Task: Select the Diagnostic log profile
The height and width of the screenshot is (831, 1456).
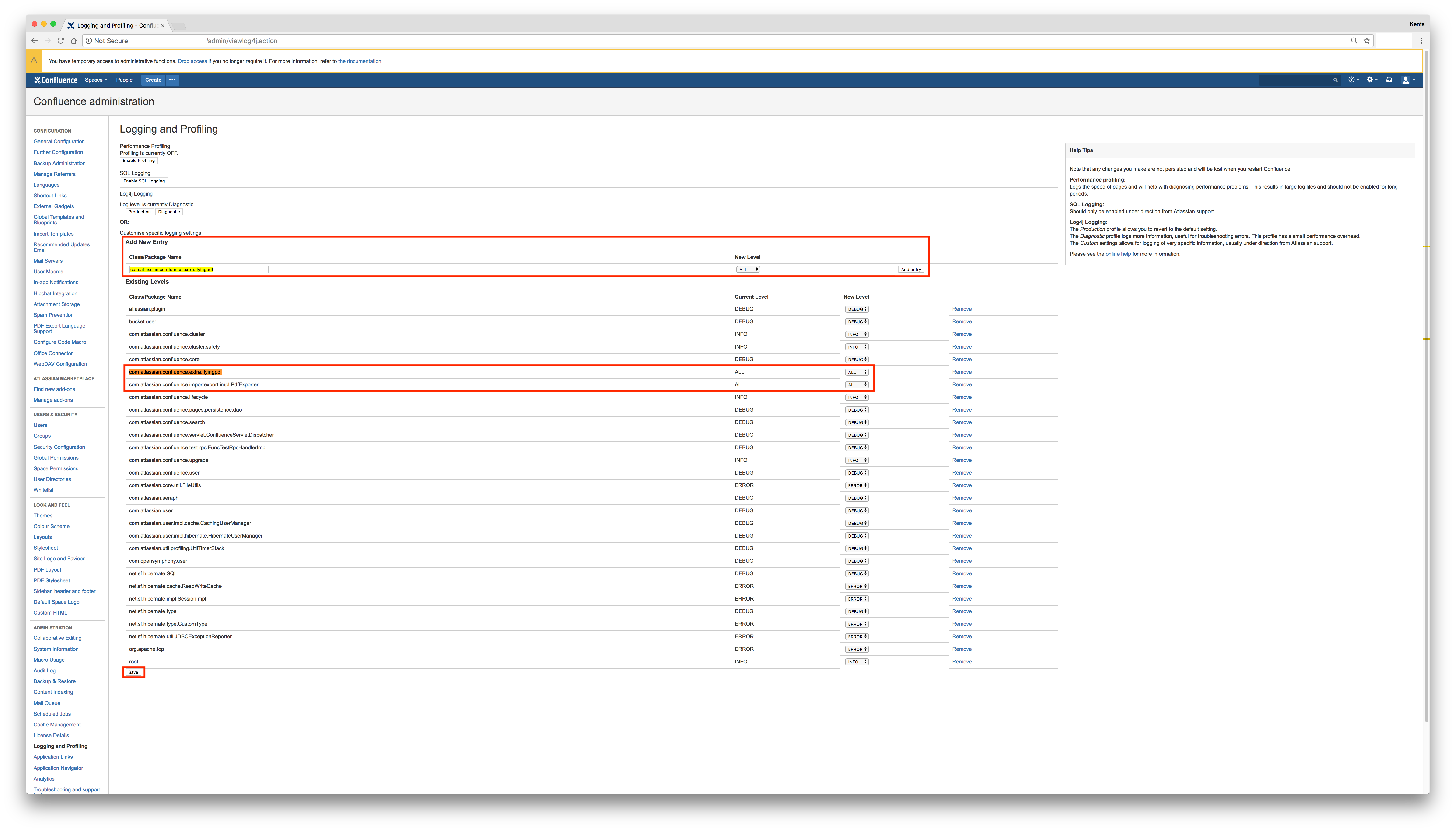Action: [x=169, y=212]
